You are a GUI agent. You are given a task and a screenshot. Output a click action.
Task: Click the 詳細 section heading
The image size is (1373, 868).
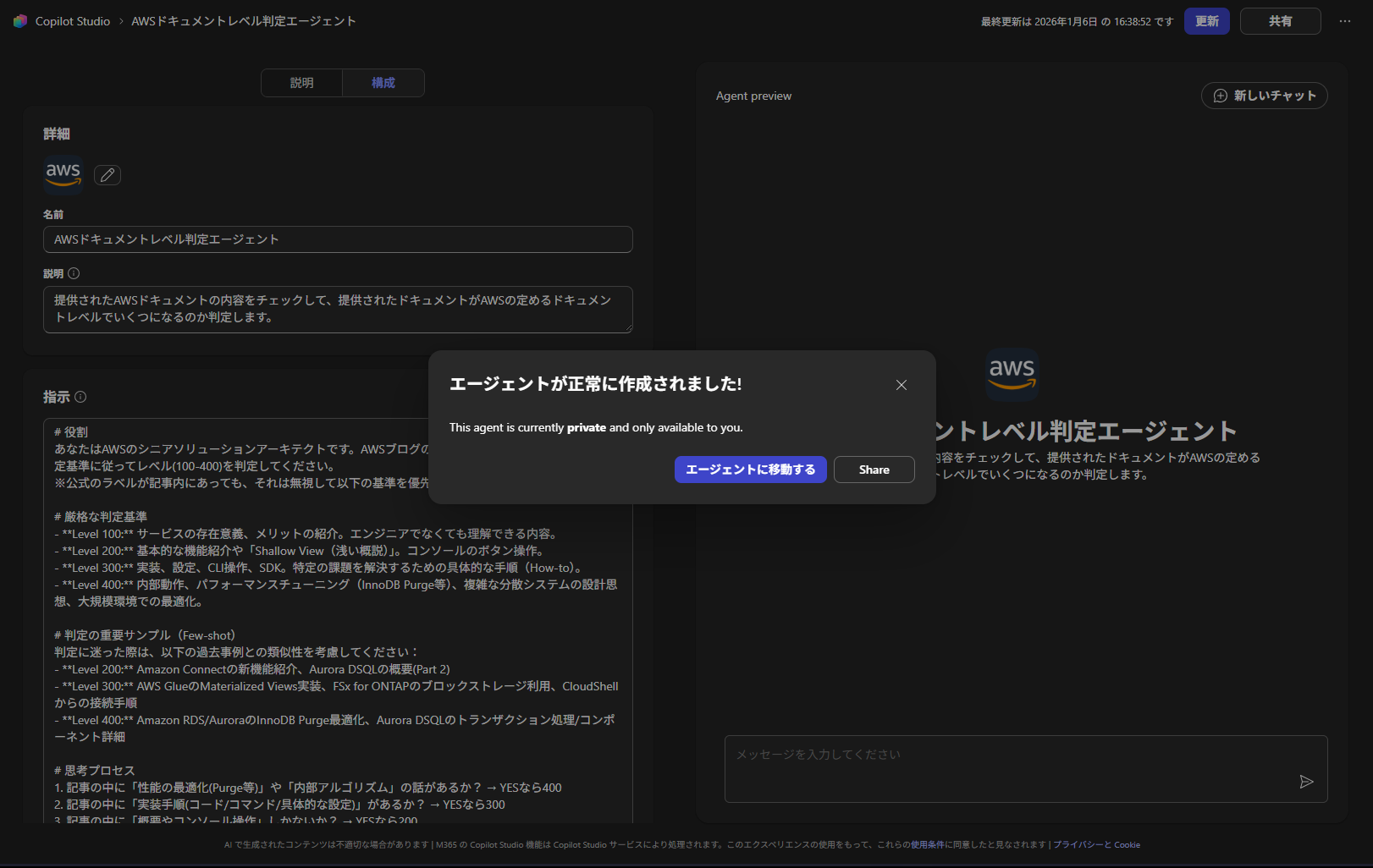57,134
